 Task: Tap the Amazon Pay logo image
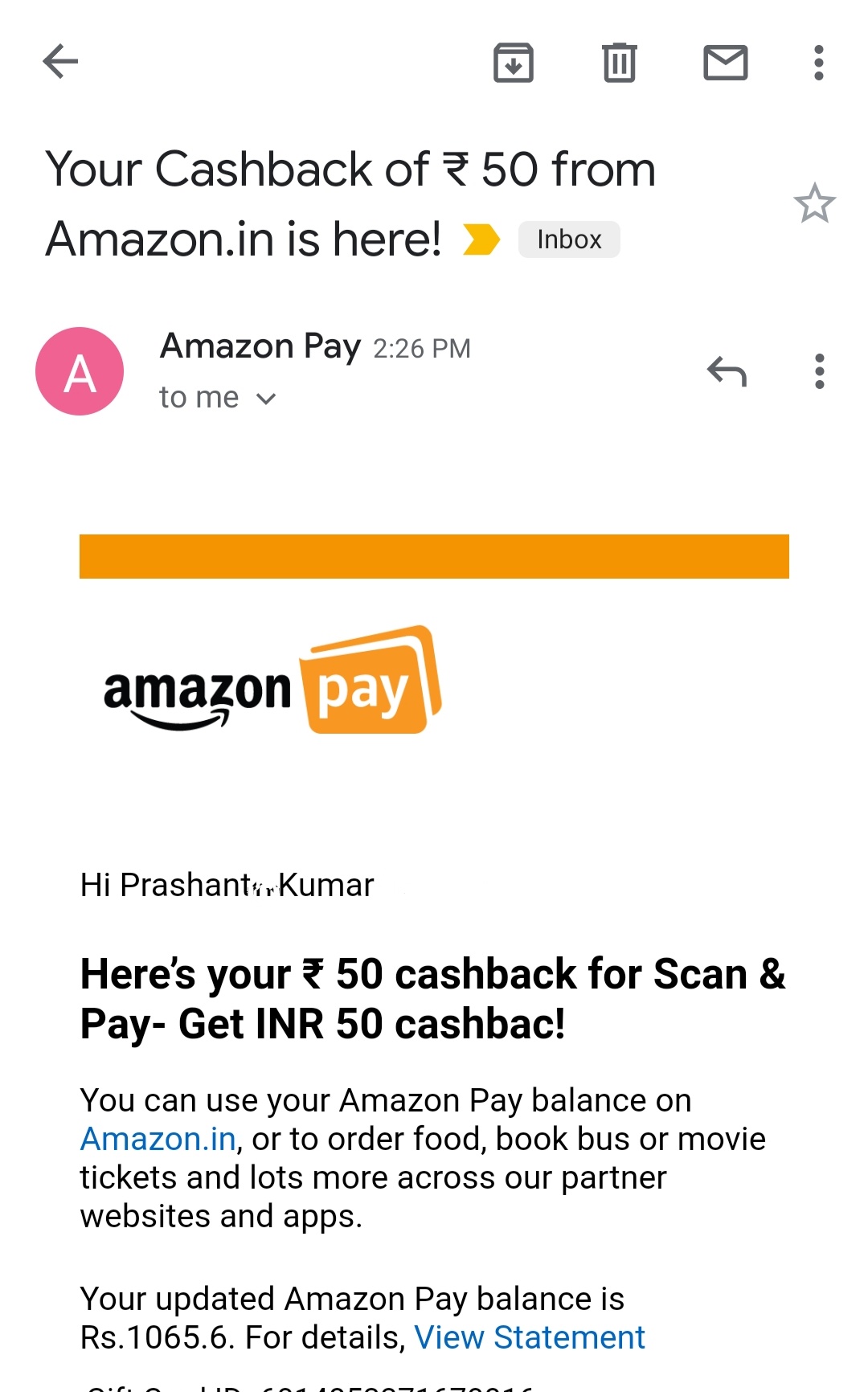[x=272, y=680]
